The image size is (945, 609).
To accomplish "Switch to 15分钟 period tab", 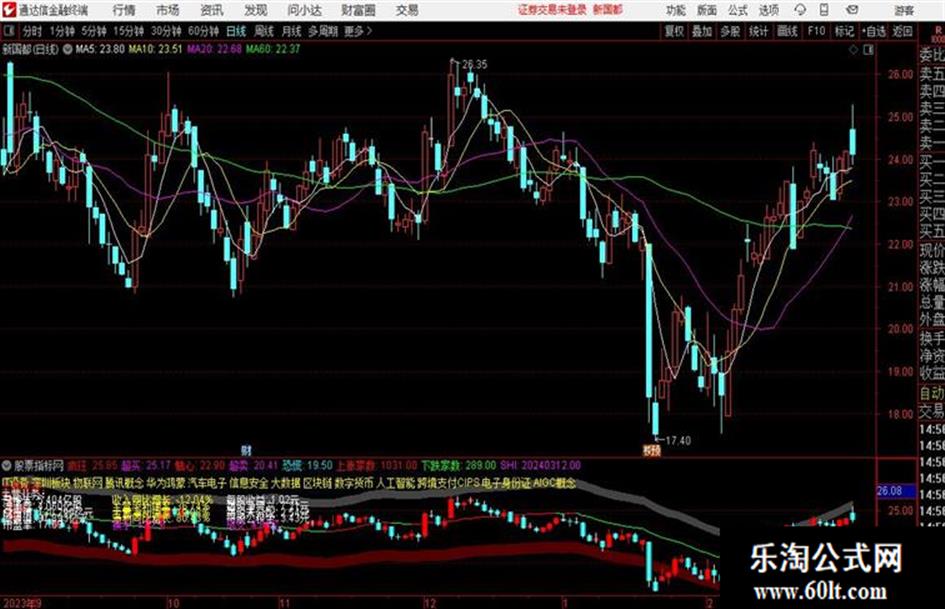I will [128, 31].
